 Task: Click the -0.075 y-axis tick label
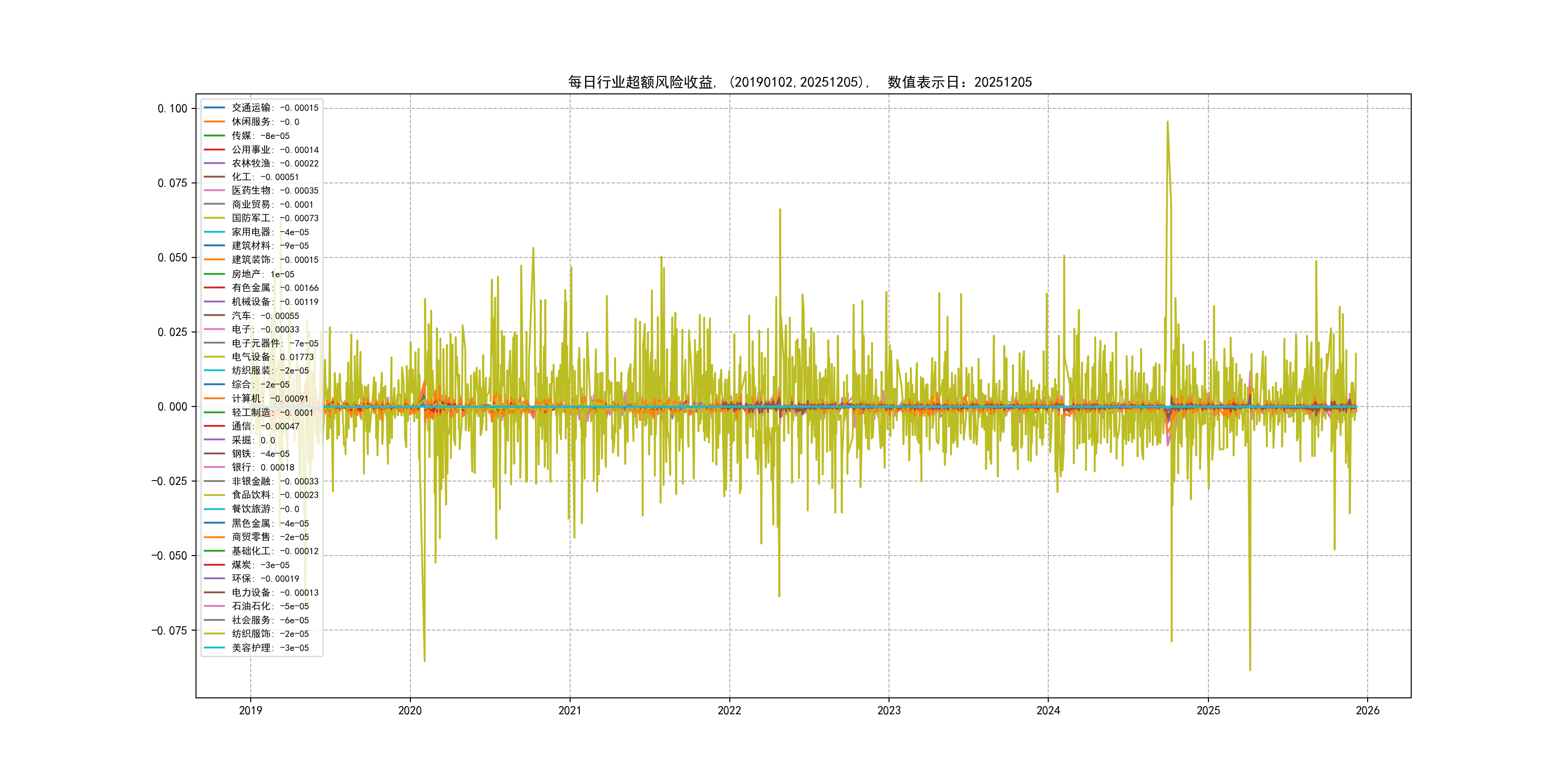[169, 631]
